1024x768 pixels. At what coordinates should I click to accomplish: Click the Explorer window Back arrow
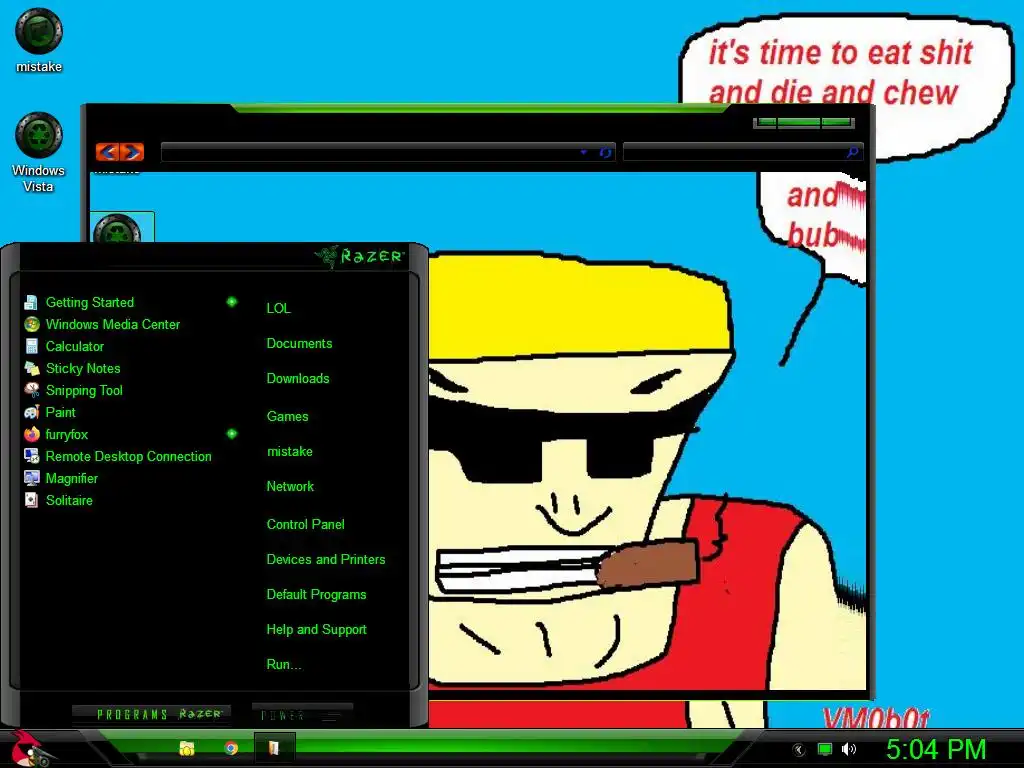click(108, 152)
